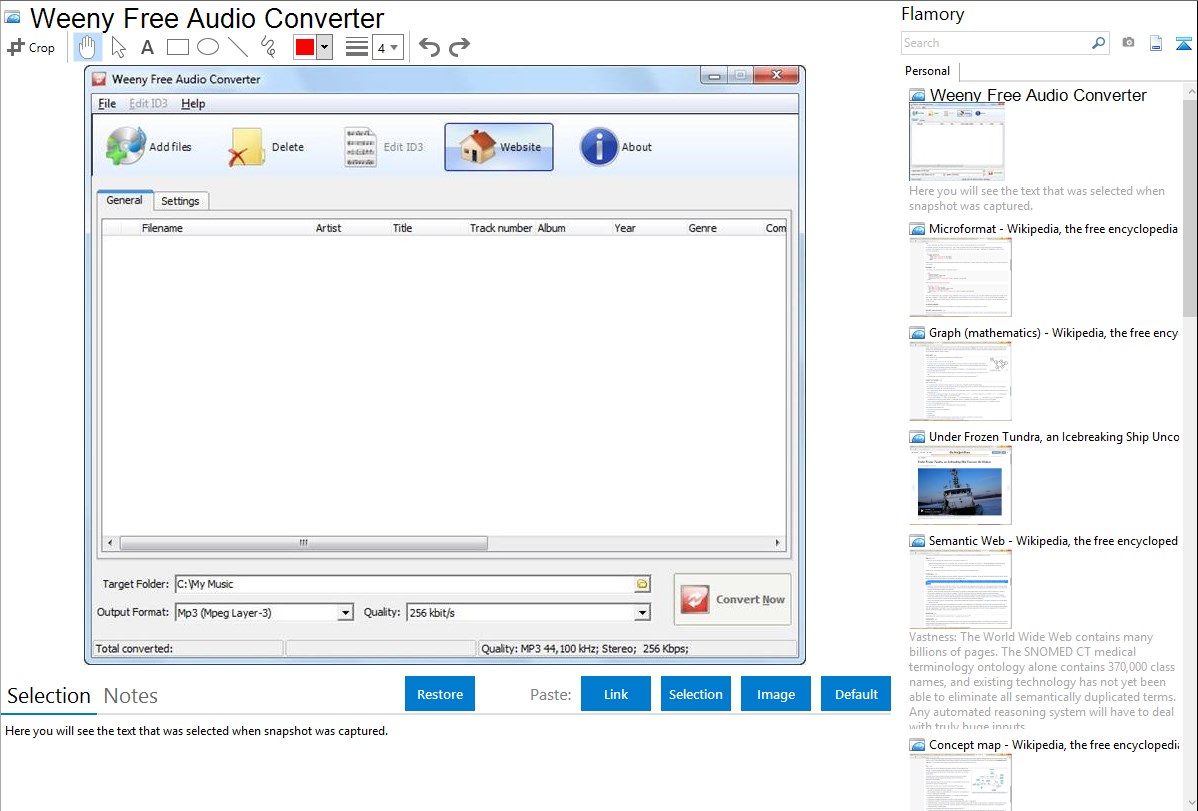Switch to the Notes tab
Screen dimensions: 1198x811
point(131,696)
